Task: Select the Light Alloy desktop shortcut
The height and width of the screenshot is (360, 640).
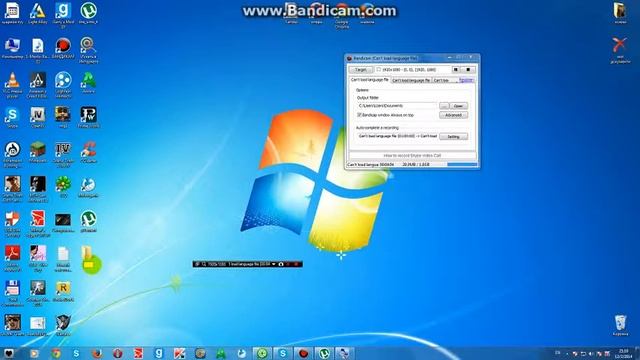Action: (38, 13)
